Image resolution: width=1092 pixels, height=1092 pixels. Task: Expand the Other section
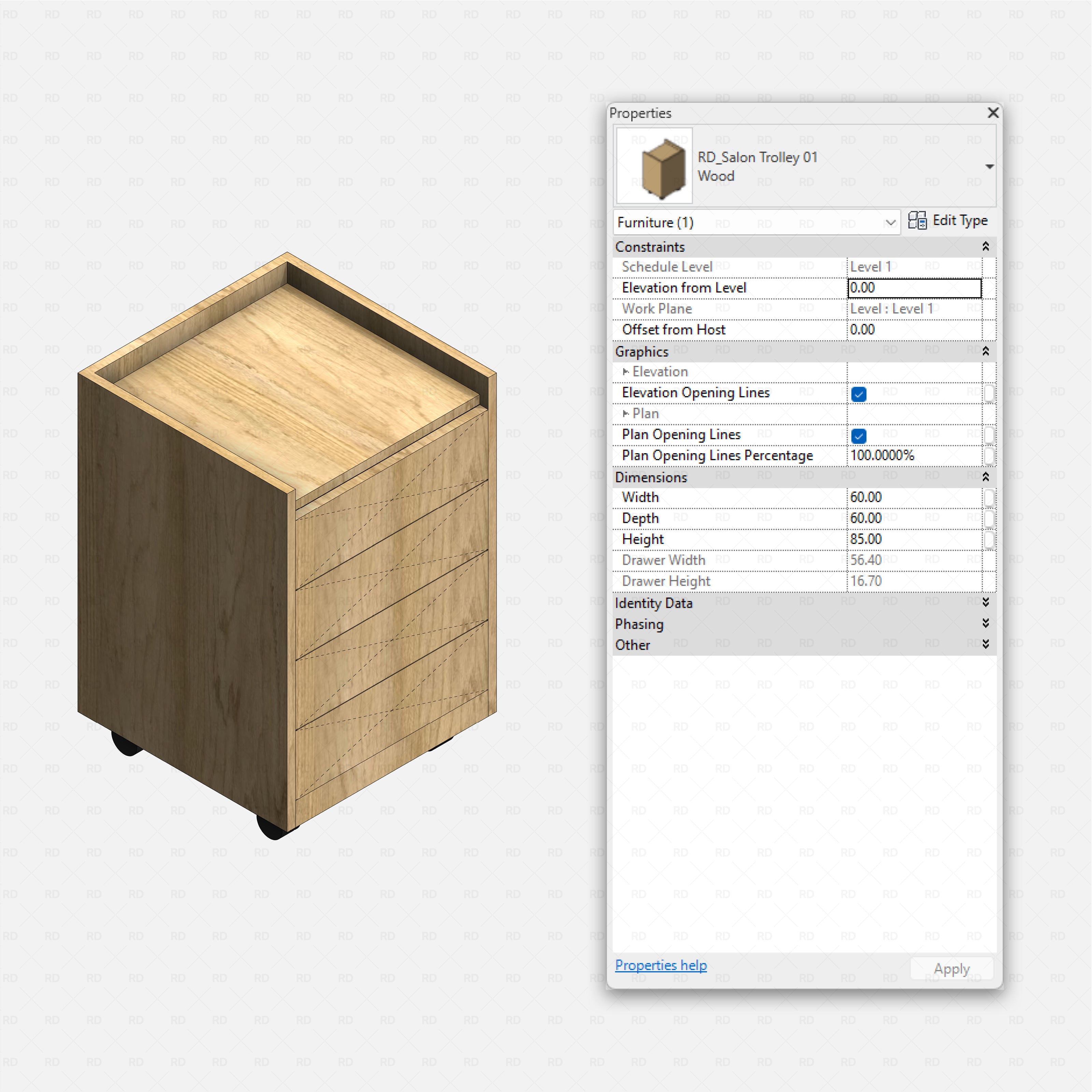(x=986, y=644)
